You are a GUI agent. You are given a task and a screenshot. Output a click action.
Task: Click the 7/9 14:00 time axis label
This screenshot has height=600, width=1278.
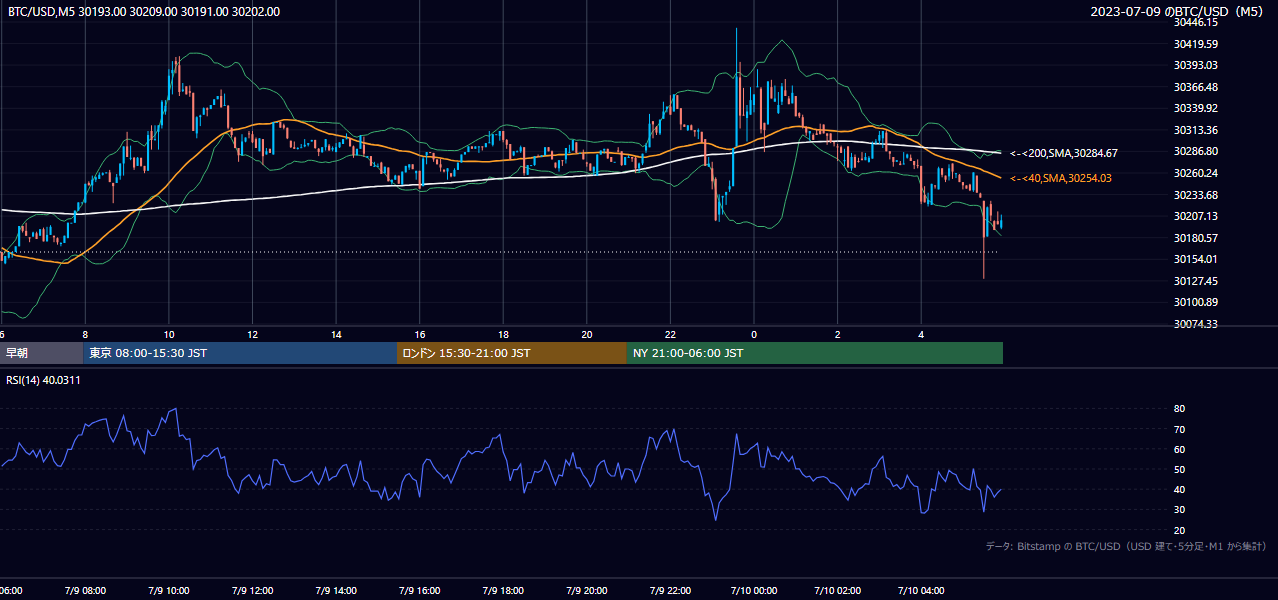(336, 591)
